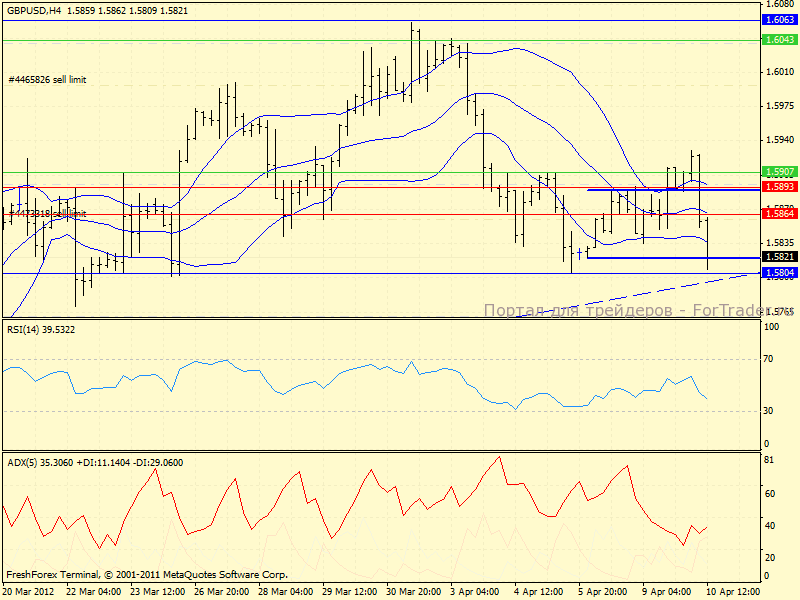Screen dimensions: 800x600
Task: Select the #4465826 sell limit order label
Action: (47, 79)
